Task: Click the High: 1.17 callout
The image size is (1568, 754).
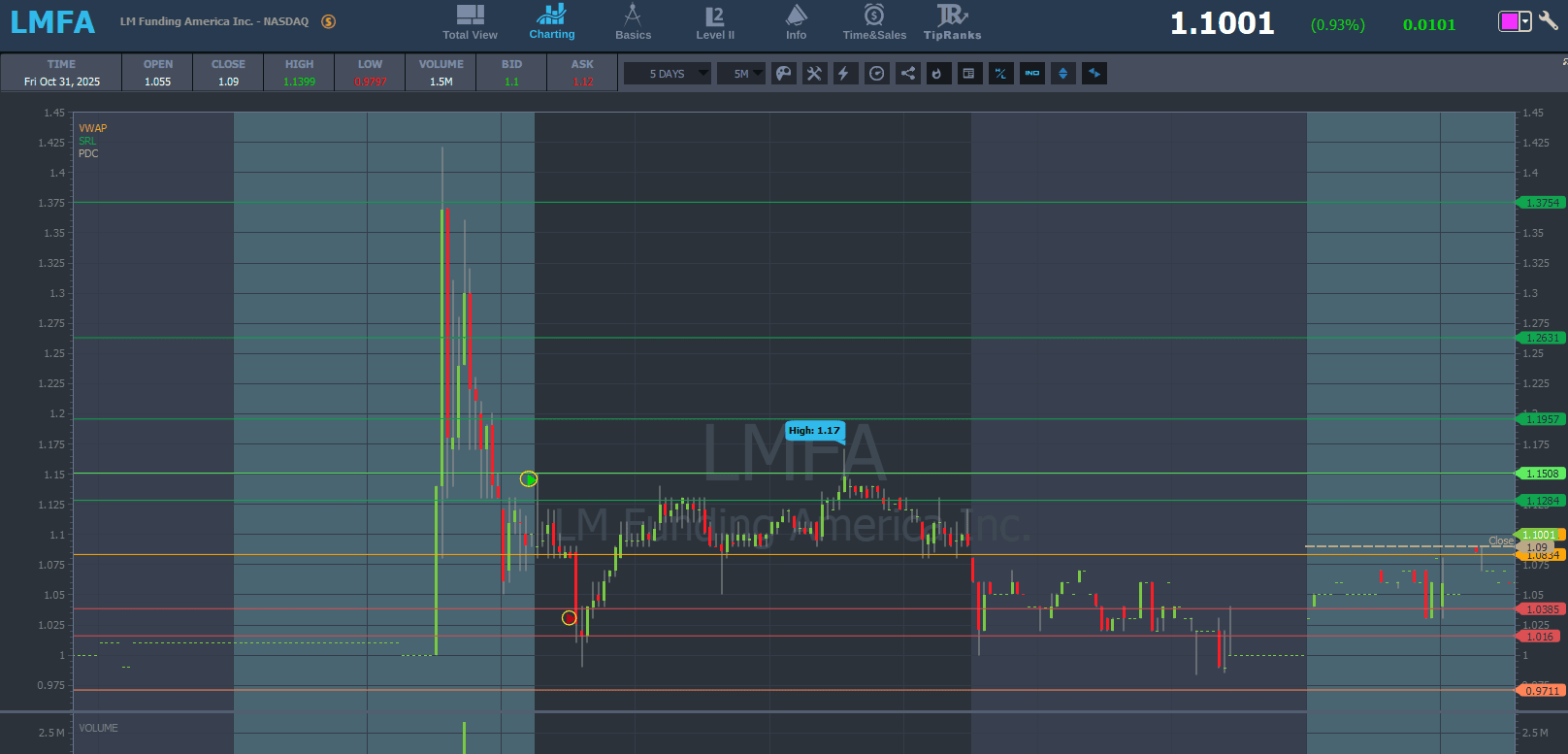Action: (814, 431)
